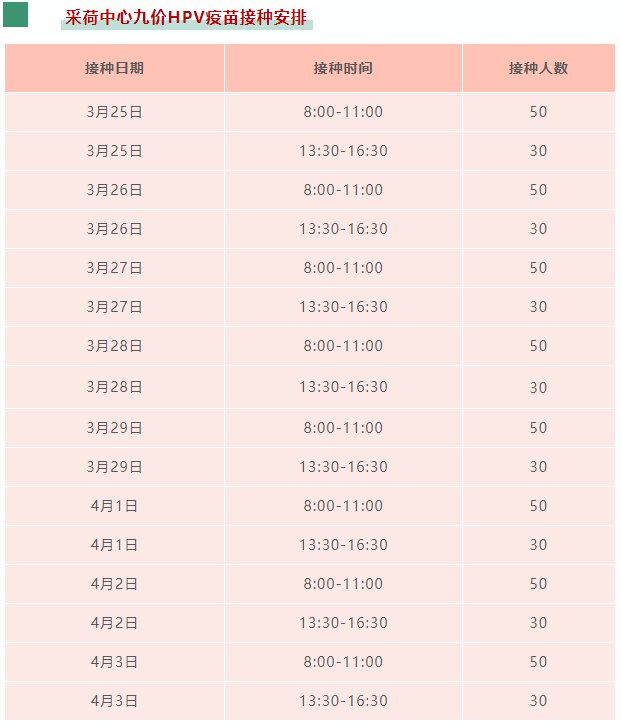Select the 3月26日 morning date cell
This screenshot has width=621, height=725.
(x=114, y=190)
